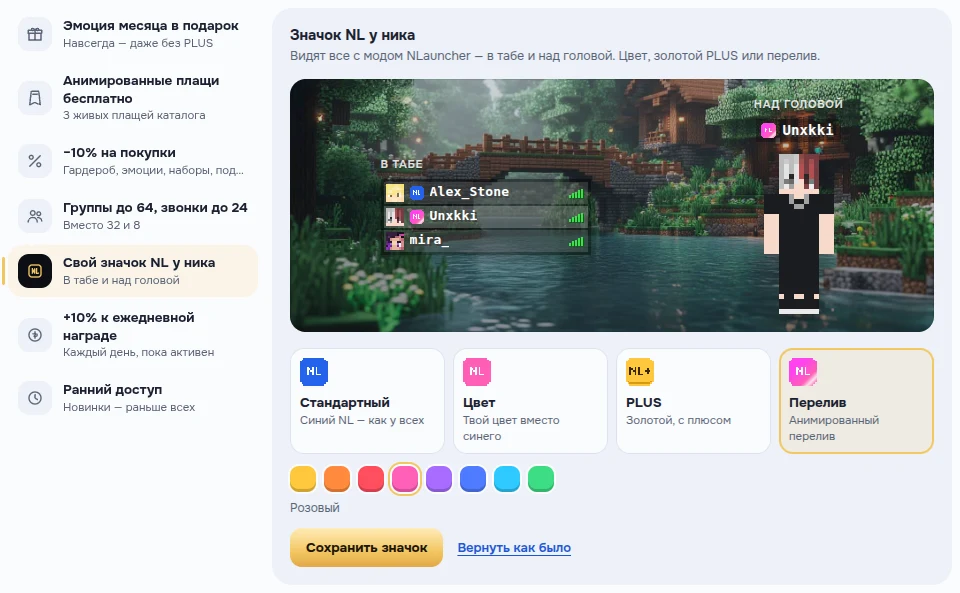Click the coin icon for ежедневной награде
This screenshot has width=960, height=593.
(35, 335)
